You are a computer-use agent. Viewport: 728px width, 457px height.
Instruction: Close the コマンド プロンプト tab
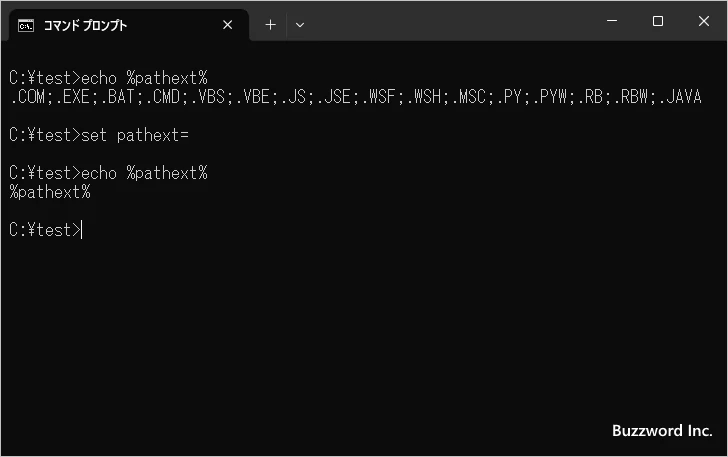(228, 25)
